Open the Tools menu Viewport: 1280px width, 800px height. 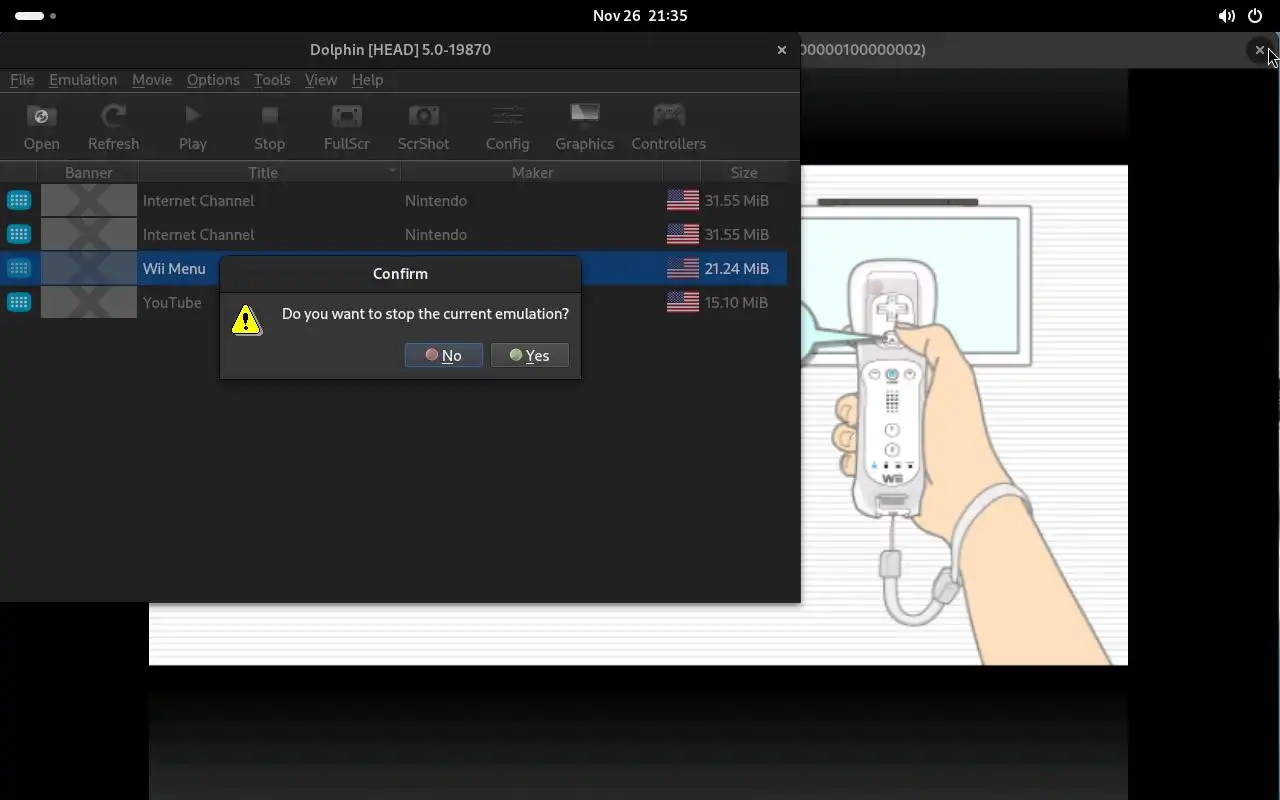point(271,80)
